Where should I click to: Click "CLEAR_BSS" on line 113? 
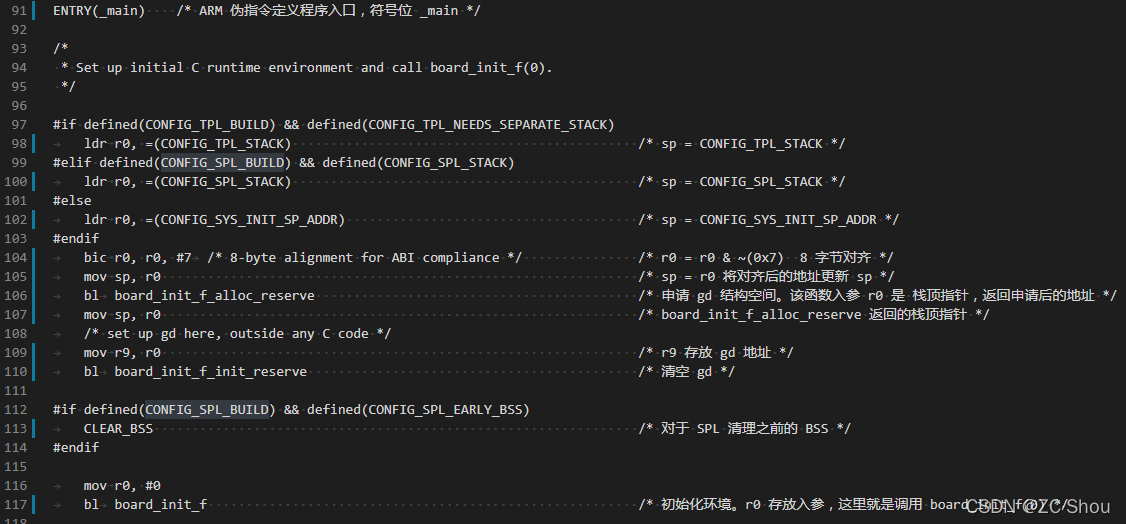(x=118, y=429)
